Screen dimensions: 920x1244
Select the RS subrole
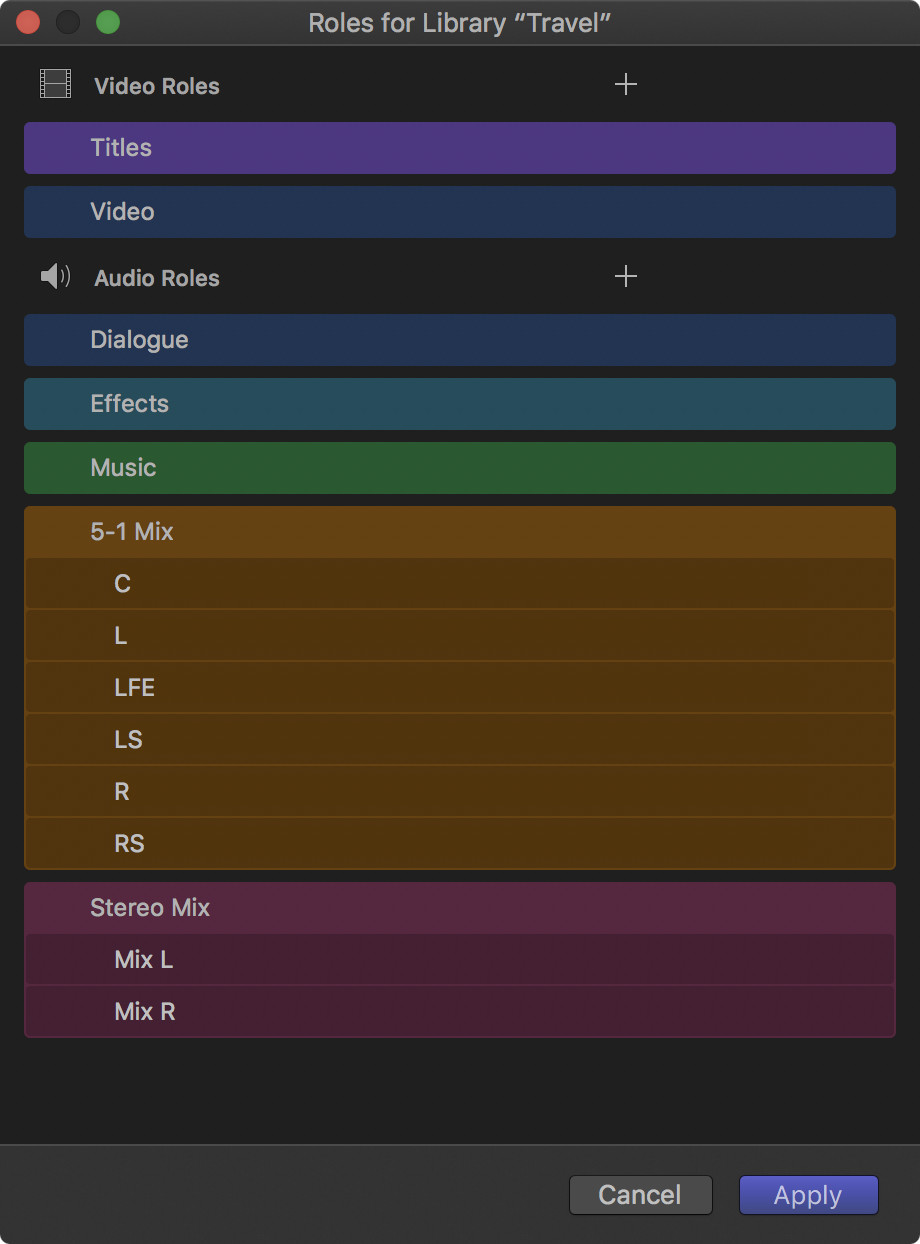pyautogui.click(x=460, y=843)
